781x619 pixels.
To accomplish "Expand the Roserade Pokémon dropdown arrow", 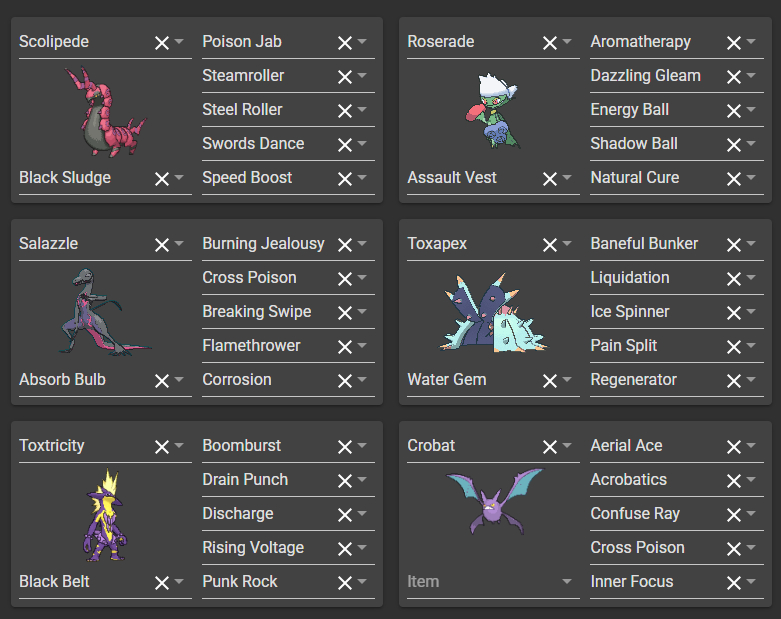I will [x=567, y=42].
